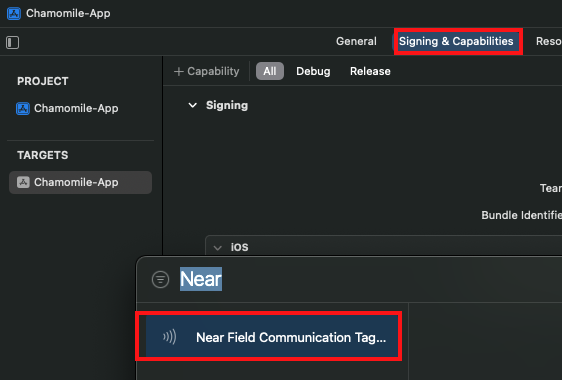Click the project blueprint icon under PROJECT

tap(23, 108)
